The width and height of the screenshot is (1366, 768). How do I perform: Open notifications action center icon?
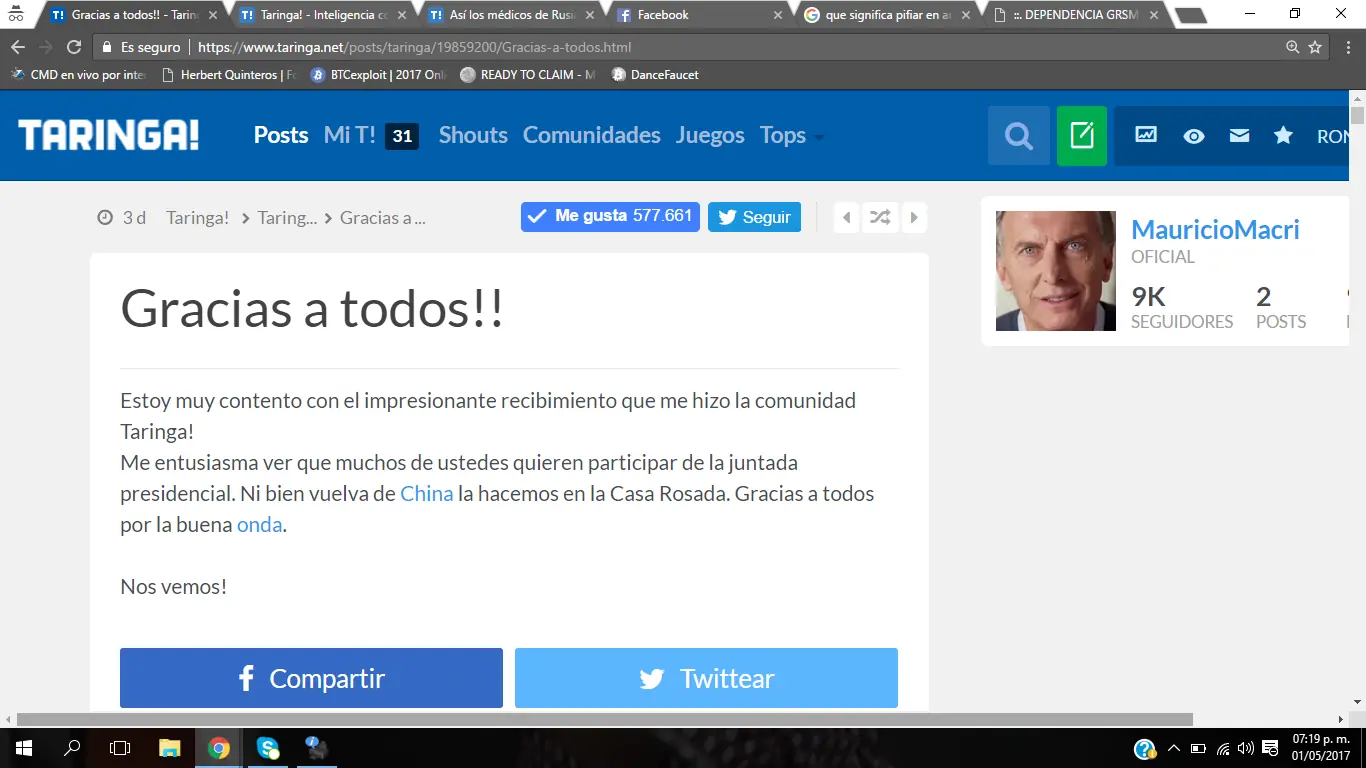tap(1270, 749)
